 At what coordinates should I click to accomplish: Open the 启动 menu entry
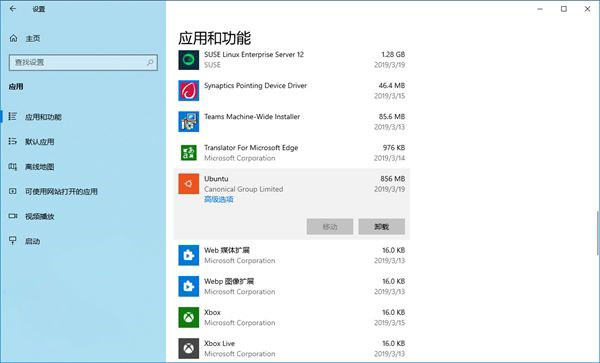point(33,241)
